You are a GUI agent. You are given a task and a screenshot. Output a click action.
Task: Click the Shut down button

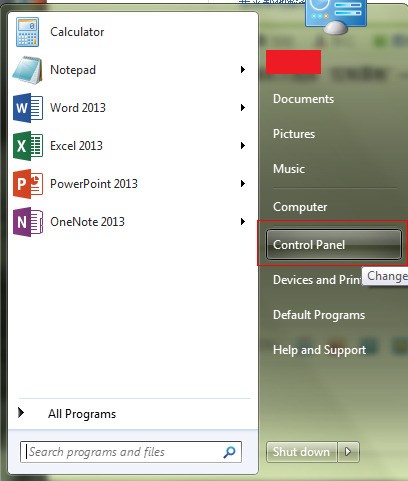[x=301, y=452]
